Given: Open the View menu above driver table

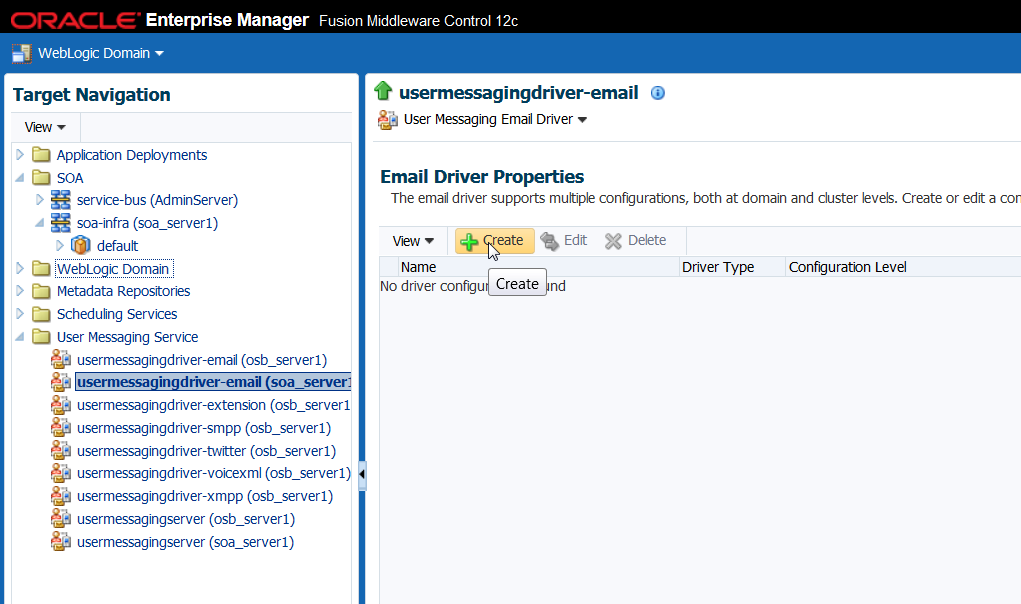Looking at the screenshot, I should click(x=413, y=241).
